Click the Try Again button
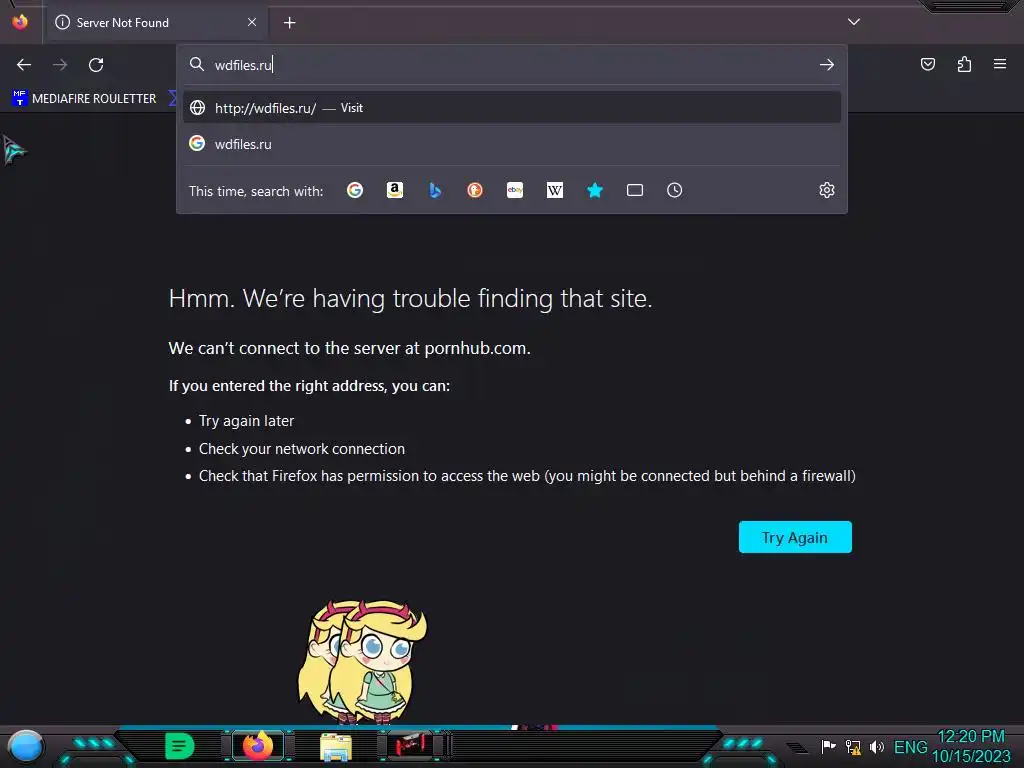1024x768 pixels. 795,537
